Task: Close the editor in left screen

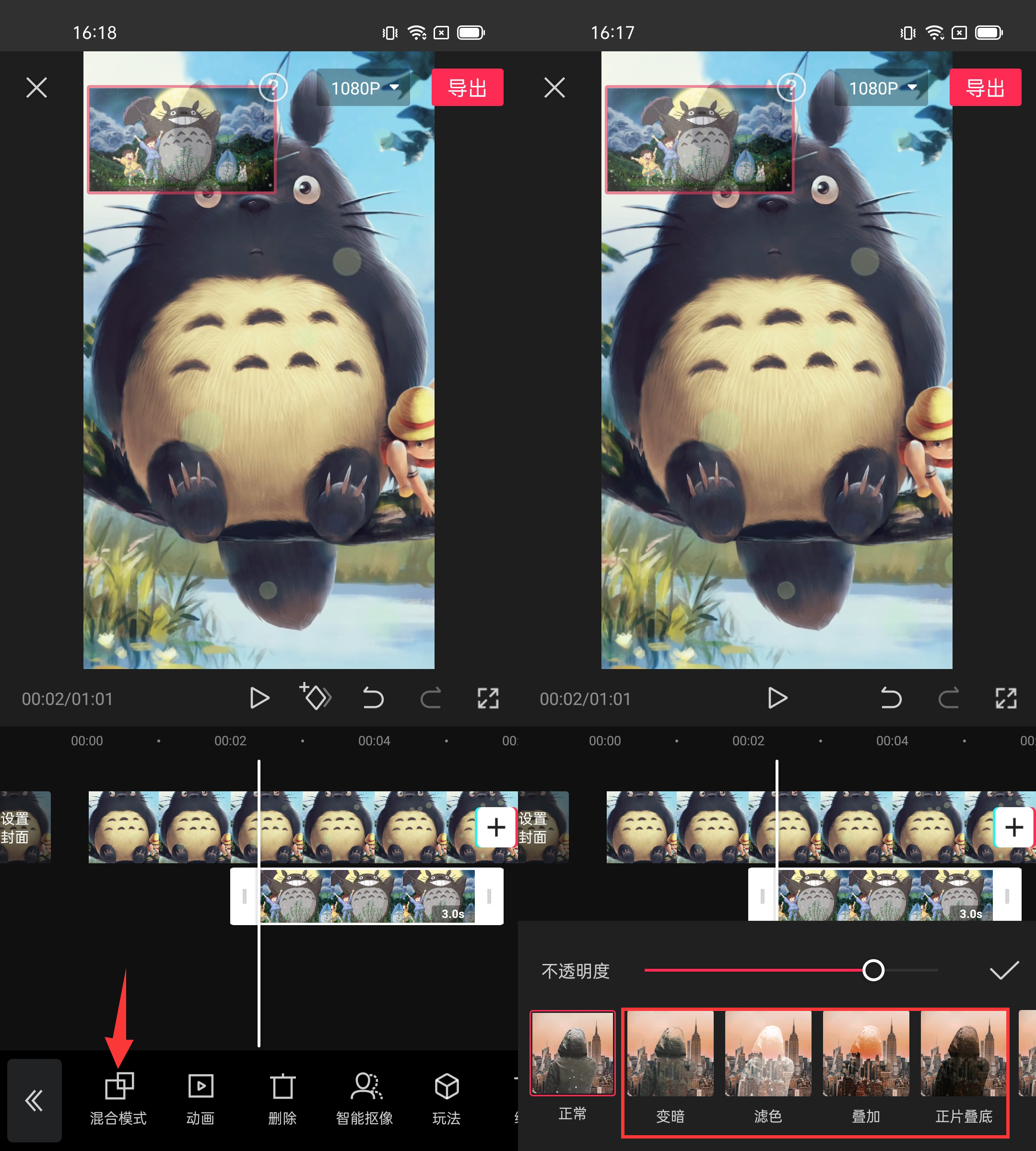Action: coord(36,88)
